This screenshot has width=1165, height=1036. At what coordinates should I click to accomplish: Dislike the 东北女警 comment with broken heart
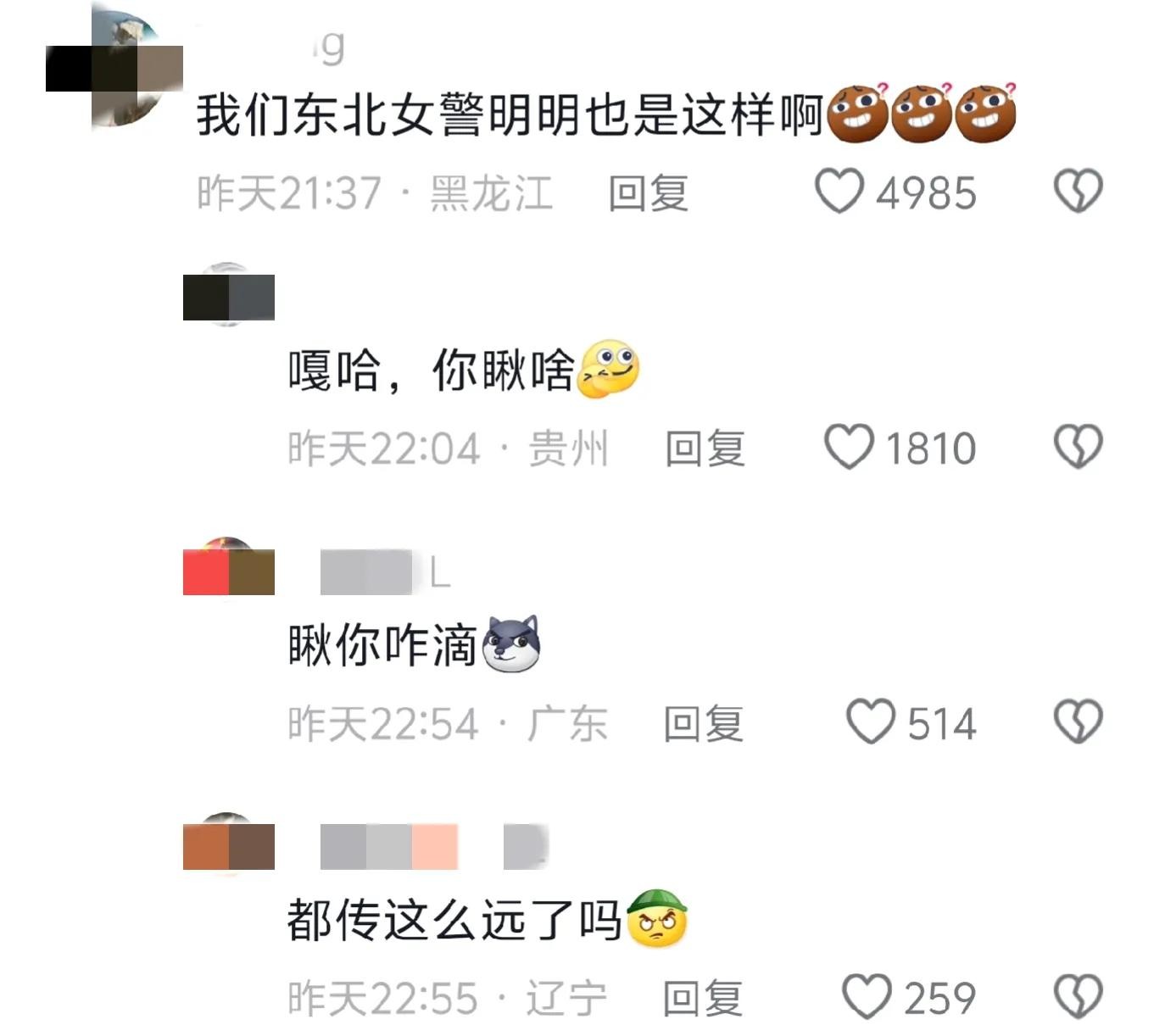pyautogui.click(x=1078, y=192)
